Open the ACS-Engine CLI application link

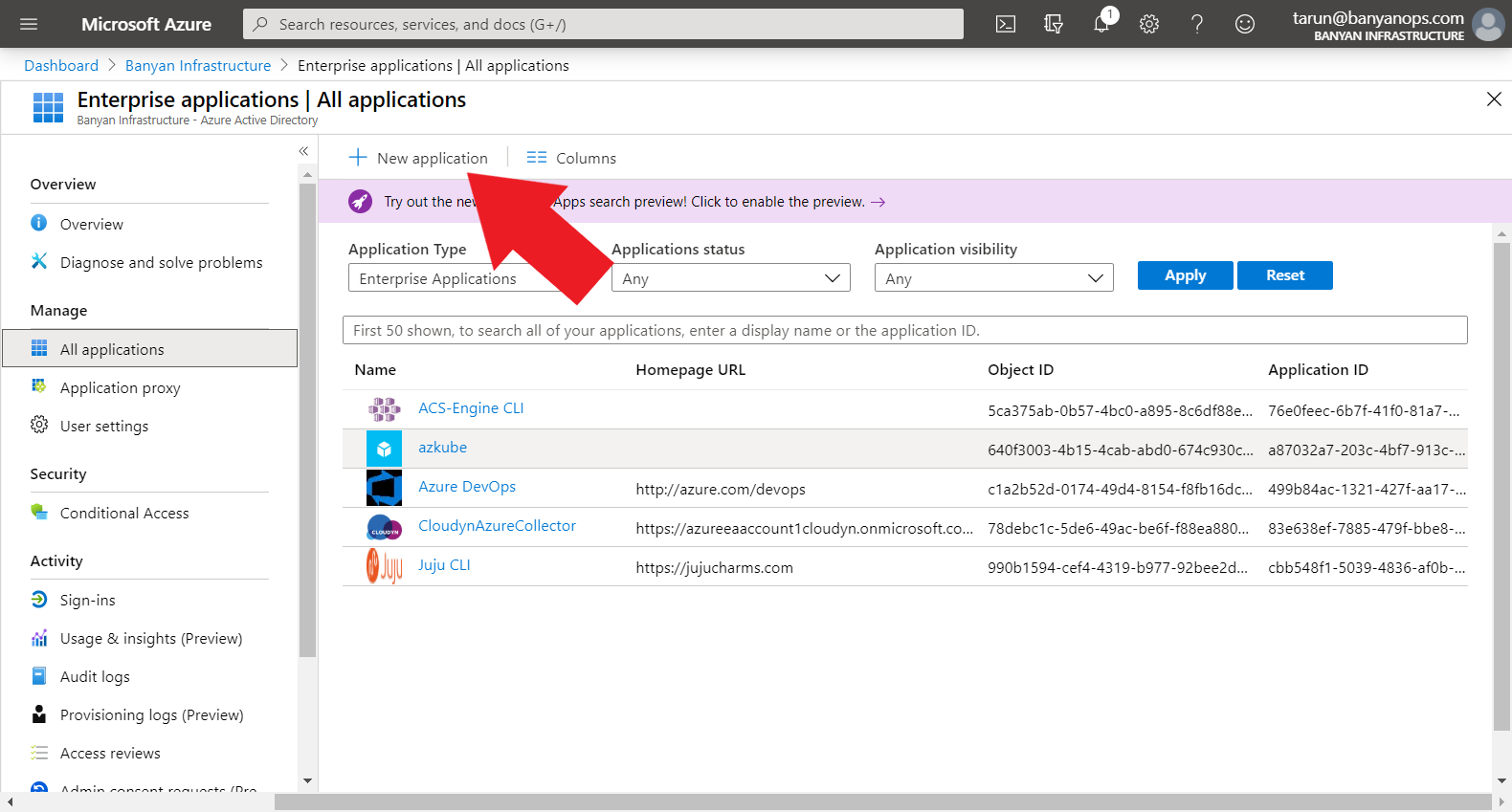pyautogui.click(x=471, y=407)
